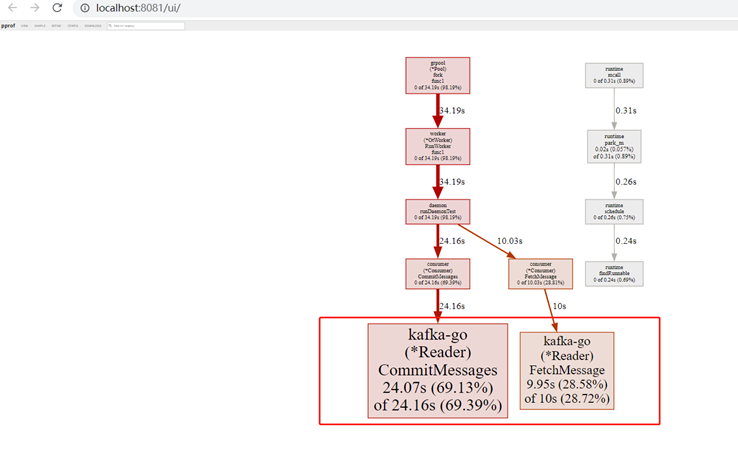Click the 0.24s edge label
The image size is (738, 463).
[x=626, y=241]
